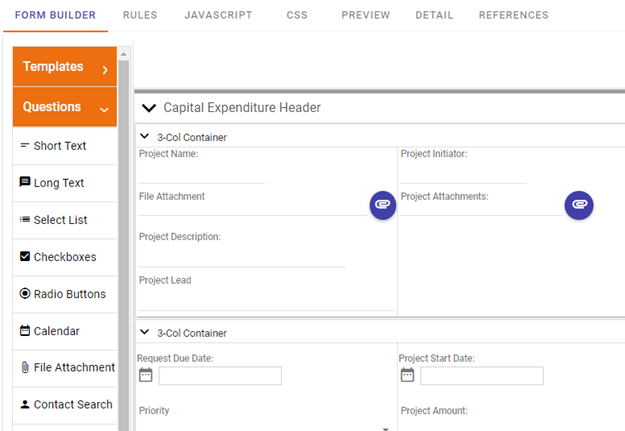This screenshot has width=625, height=431.
Task: Click the File Attachment paperclip icon in sidebar
Action: (25, 368)
